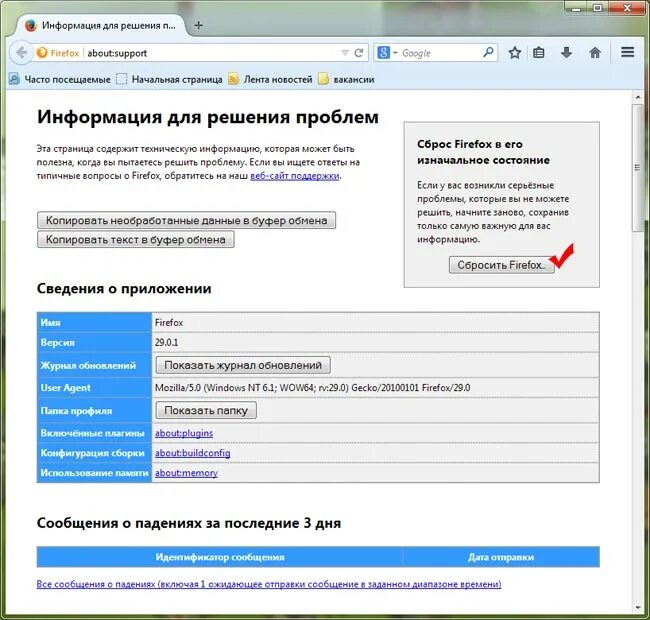650x620 pixels.
Task: Open the about:memory link
Action: pos(187,473)
